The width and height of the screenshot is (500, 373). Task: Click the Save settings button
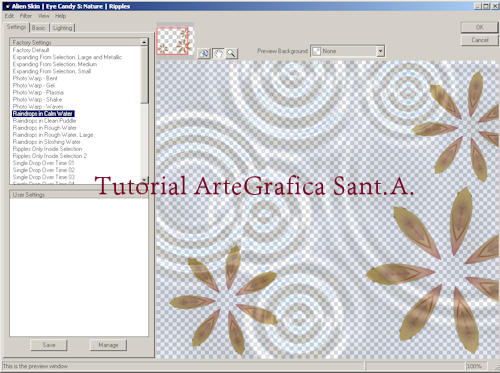49,345
